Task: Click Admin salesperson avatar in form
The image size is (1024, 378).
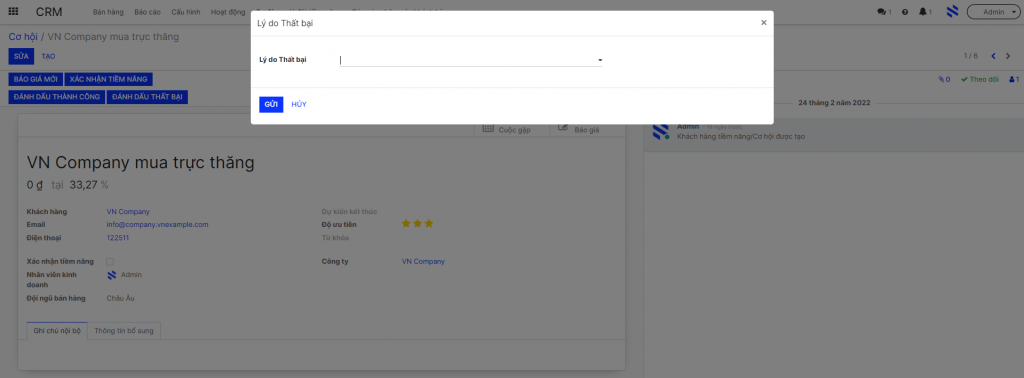Action: (x=111, y=275)
